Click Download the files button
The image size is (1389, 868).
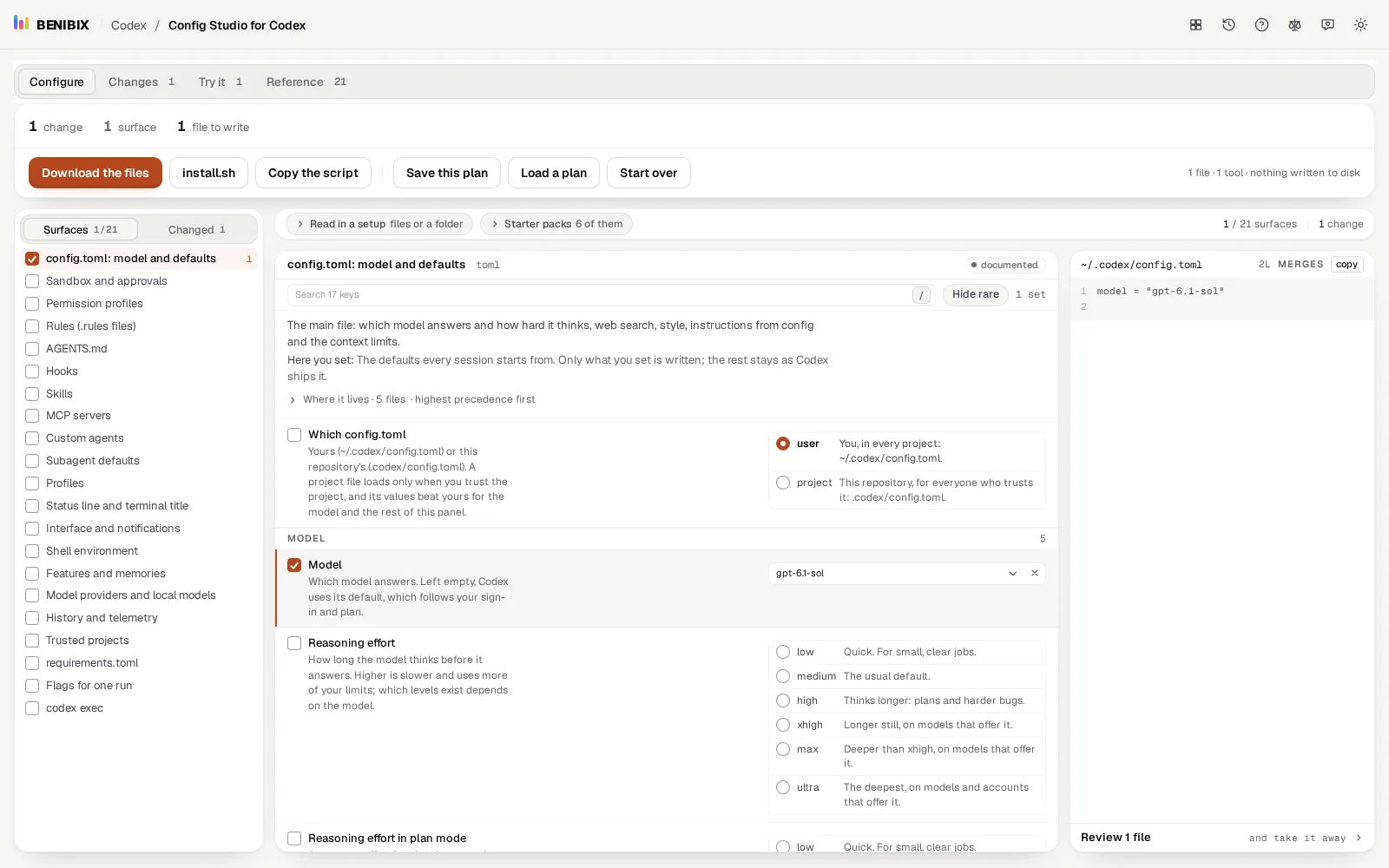pos(95,173)
